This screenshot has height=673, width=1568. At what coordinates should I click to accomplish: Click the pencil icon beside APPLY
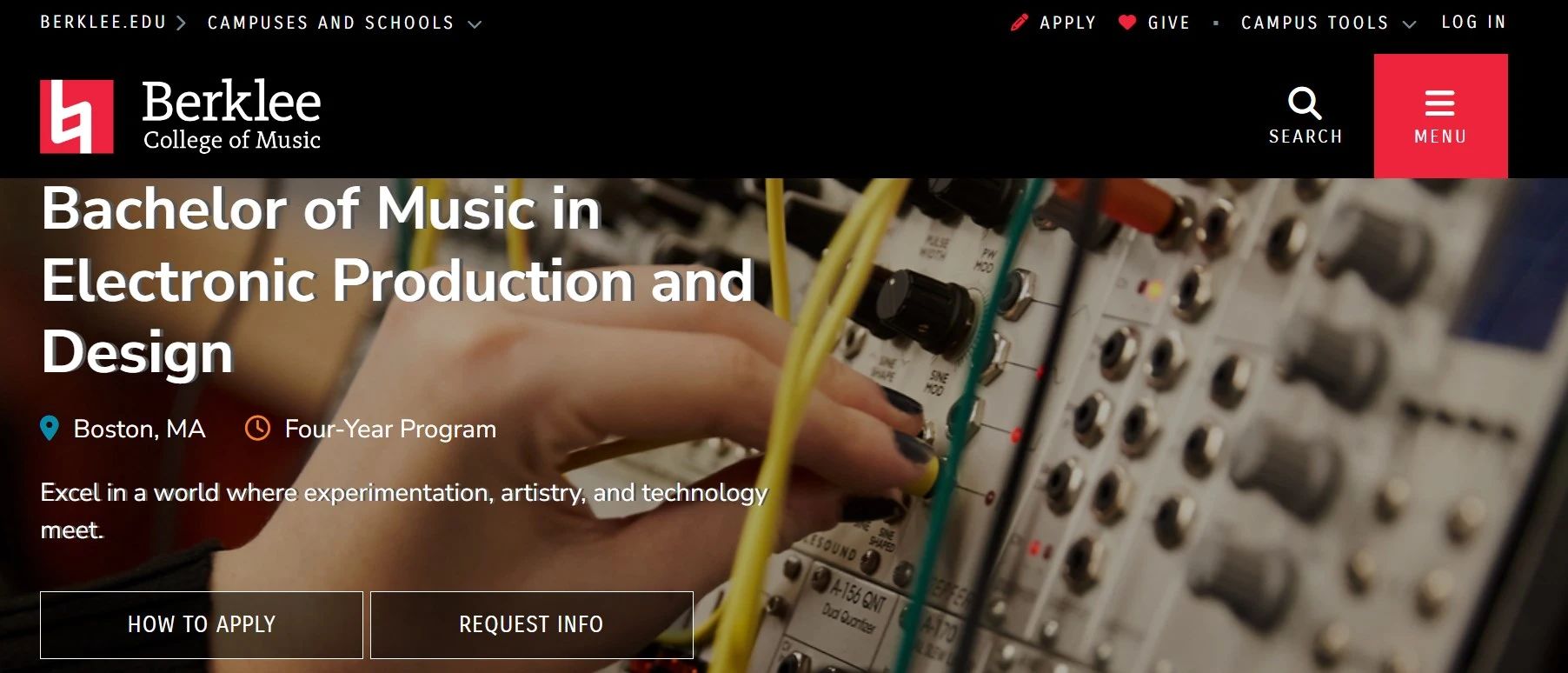point(1020,23)
